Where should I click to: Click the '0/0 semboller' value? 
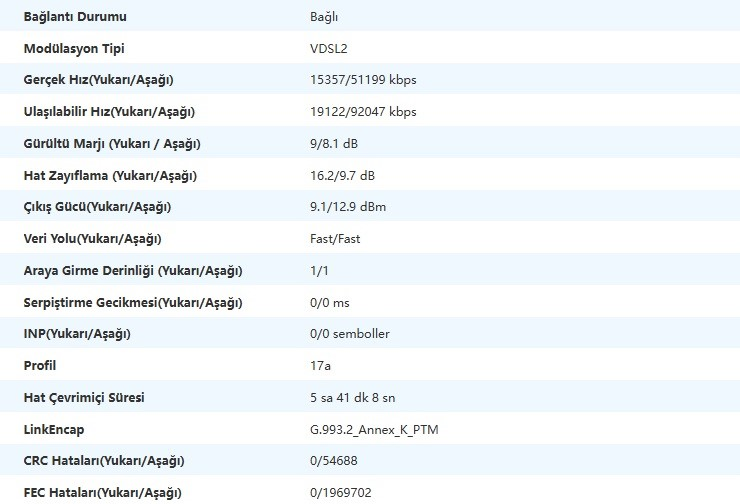point(350,334)
